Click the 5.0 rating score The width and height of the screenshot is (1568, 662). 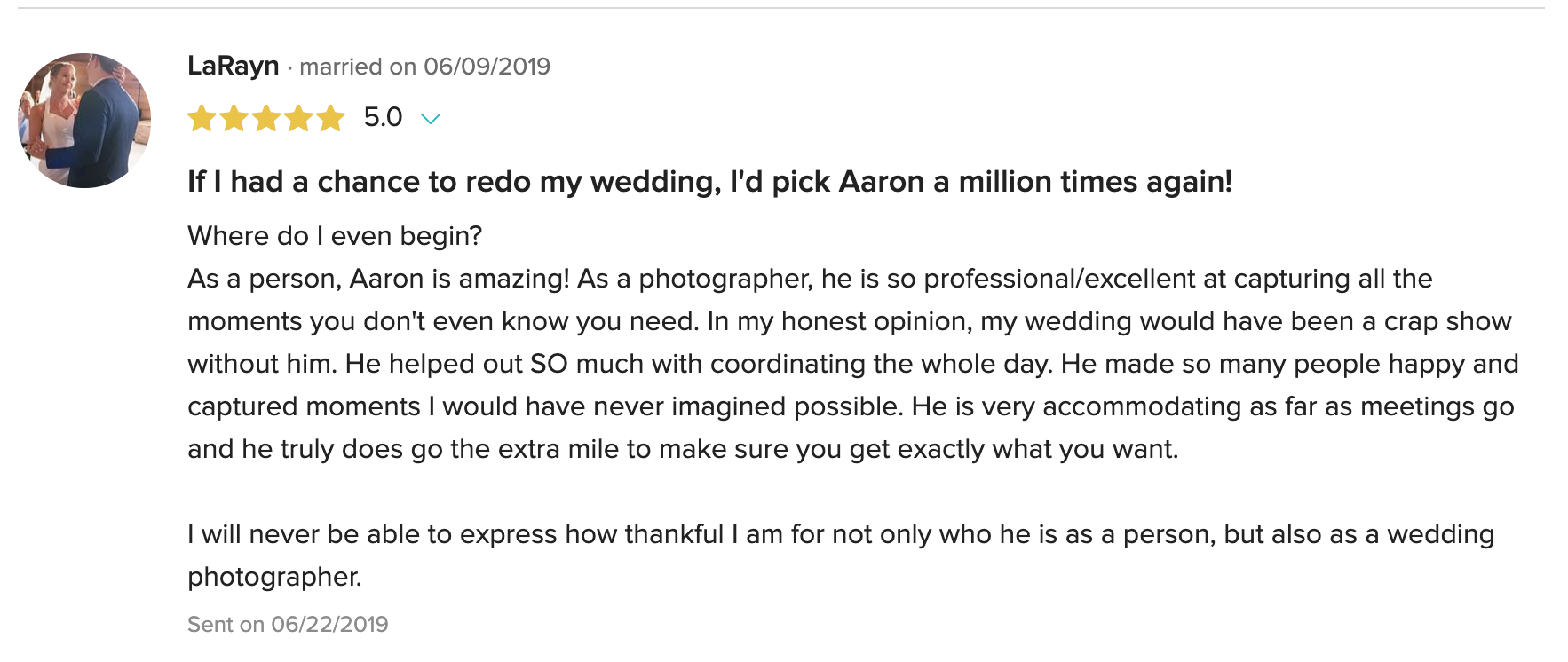[383, 117]
